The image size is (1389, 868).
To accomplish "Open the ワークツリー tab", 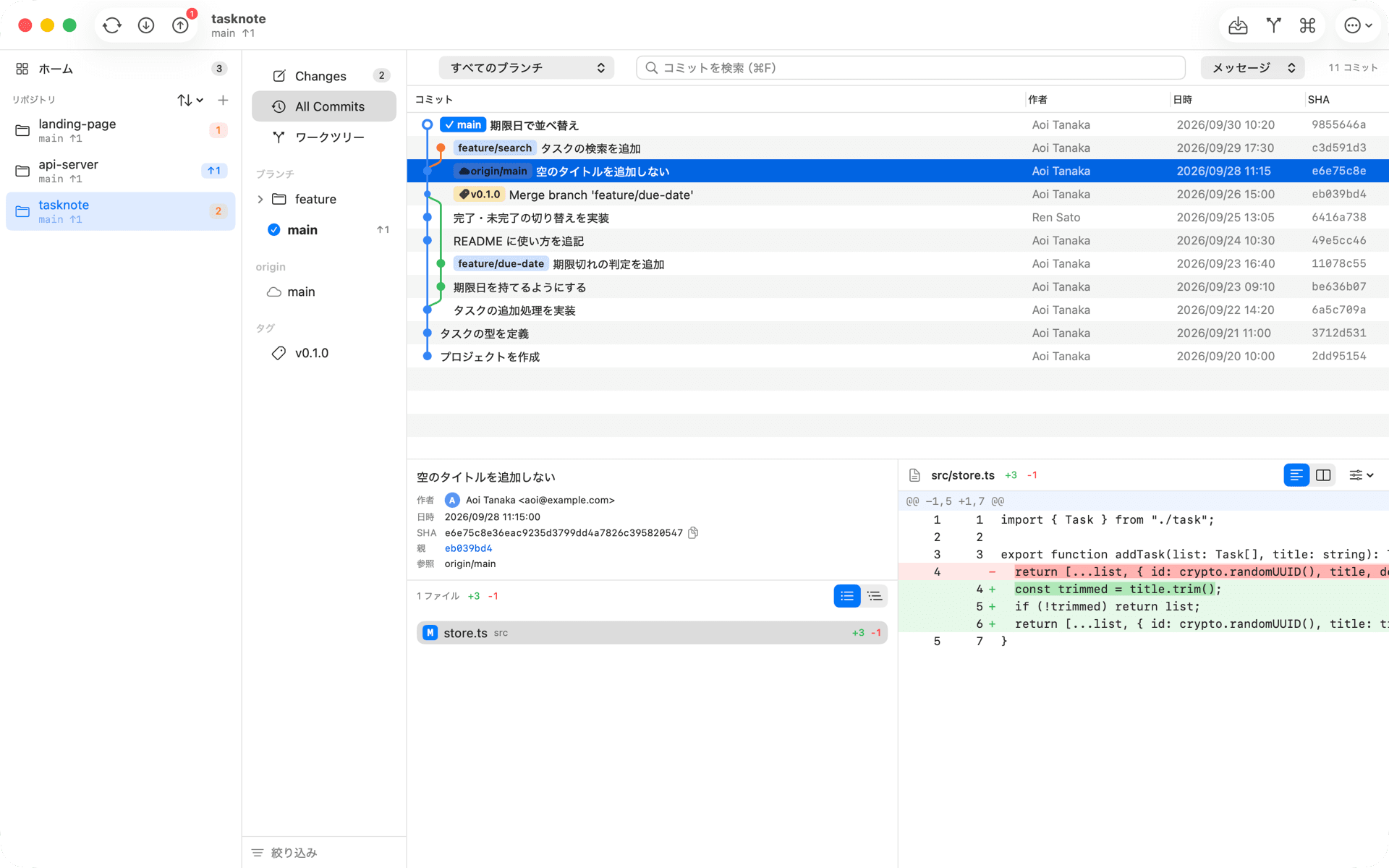I will click(x=323, y=137).
